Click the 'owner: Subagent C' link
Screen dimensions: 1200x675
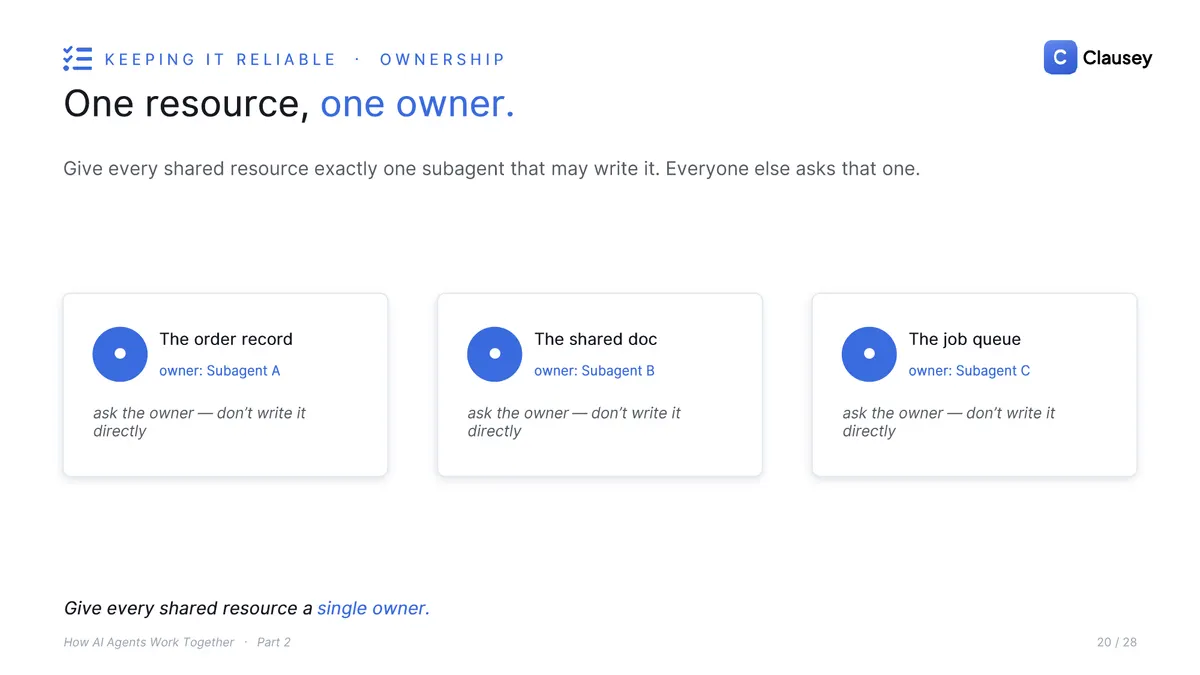click(x=969, y=371)
